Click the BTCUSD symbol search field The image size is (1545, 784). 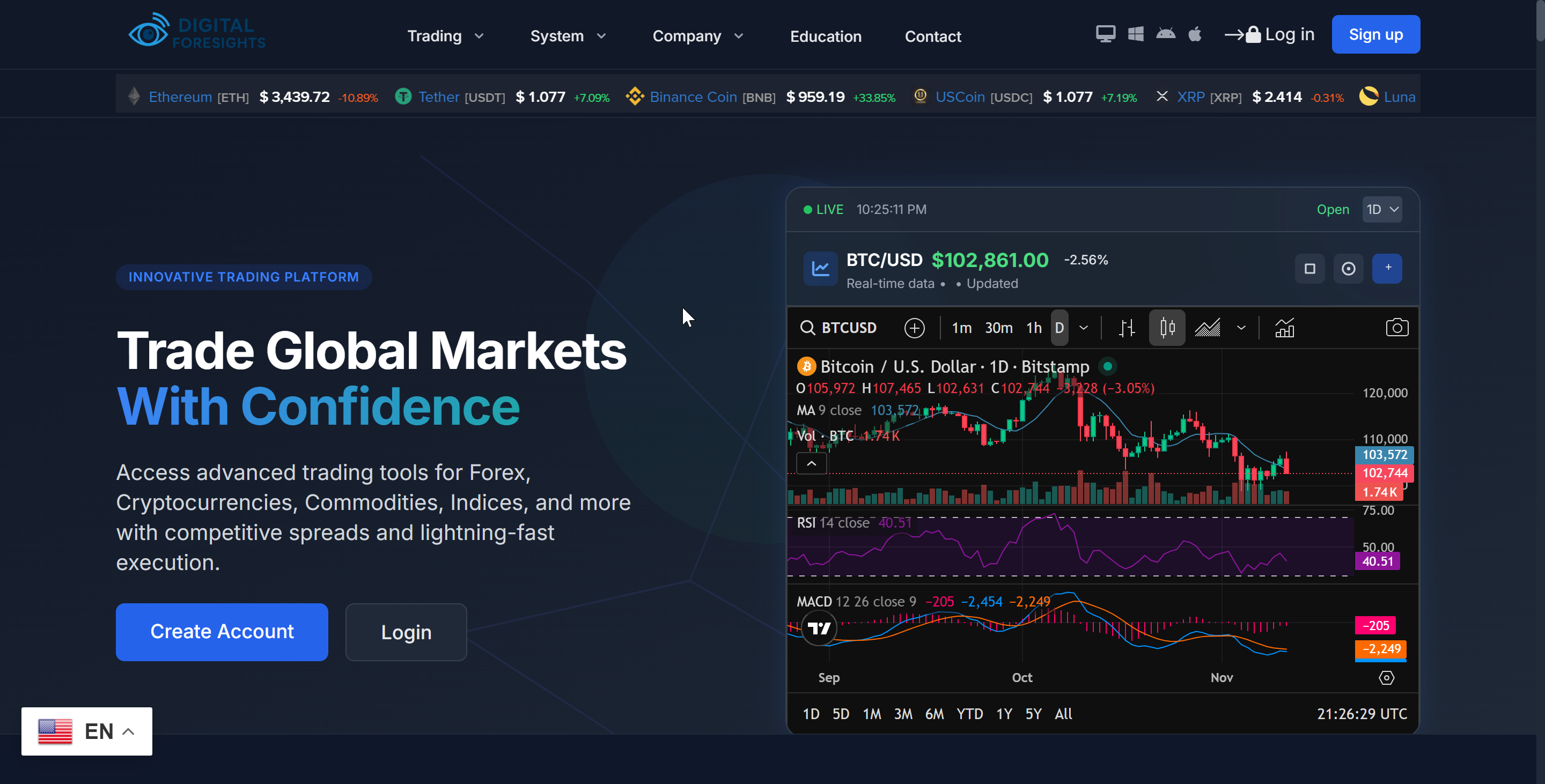point(848,328)
